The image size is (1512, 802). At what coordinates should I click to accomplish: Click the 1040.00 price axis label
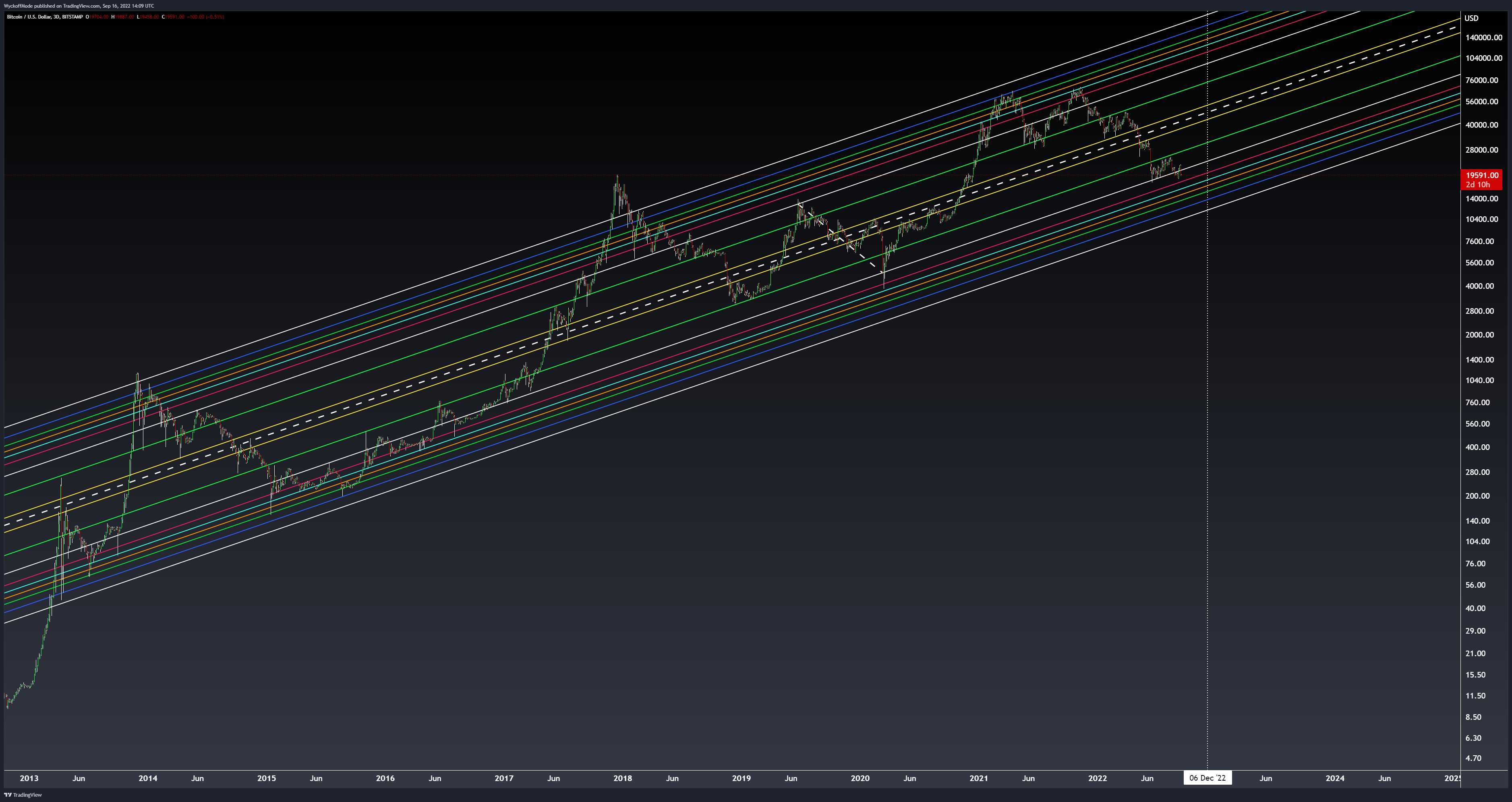(1480, 380)
